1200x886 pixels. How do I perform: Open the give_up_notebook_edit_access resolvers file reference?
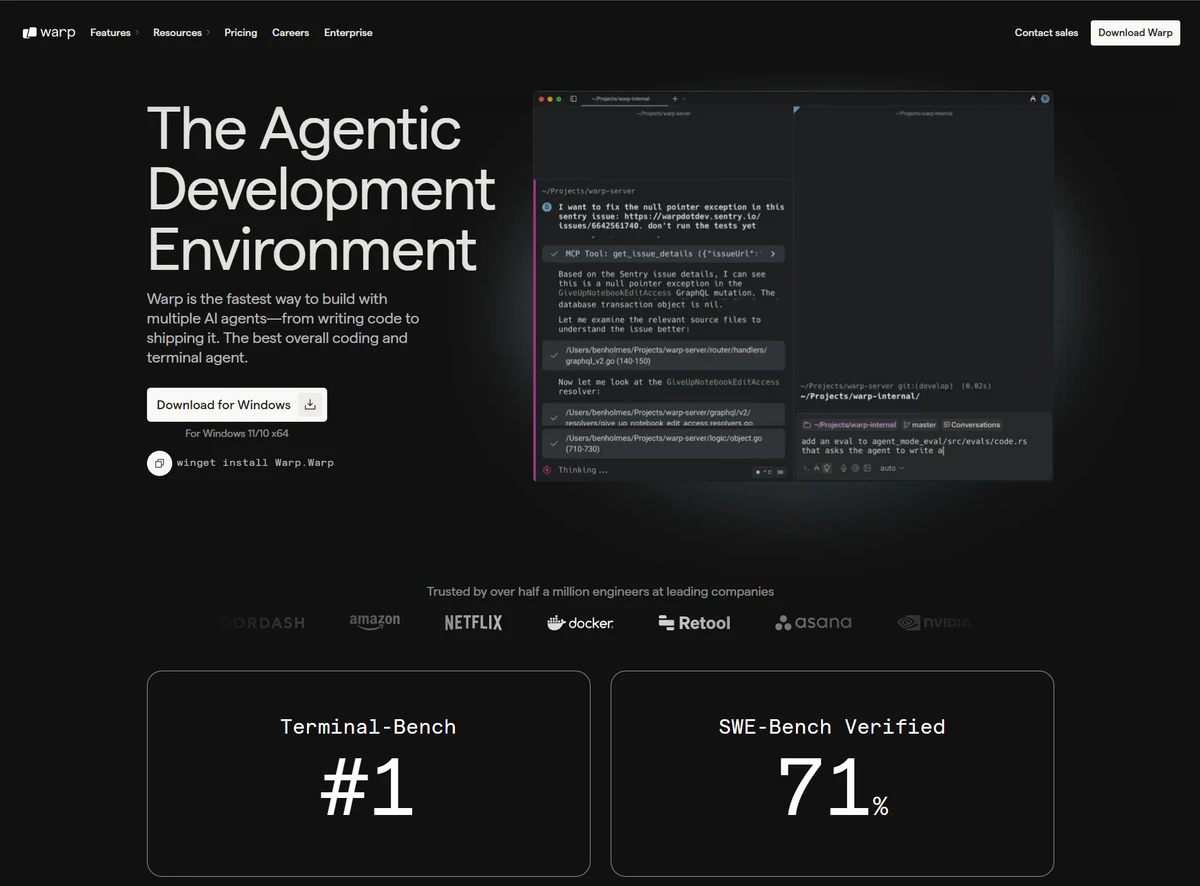[663, 415]
